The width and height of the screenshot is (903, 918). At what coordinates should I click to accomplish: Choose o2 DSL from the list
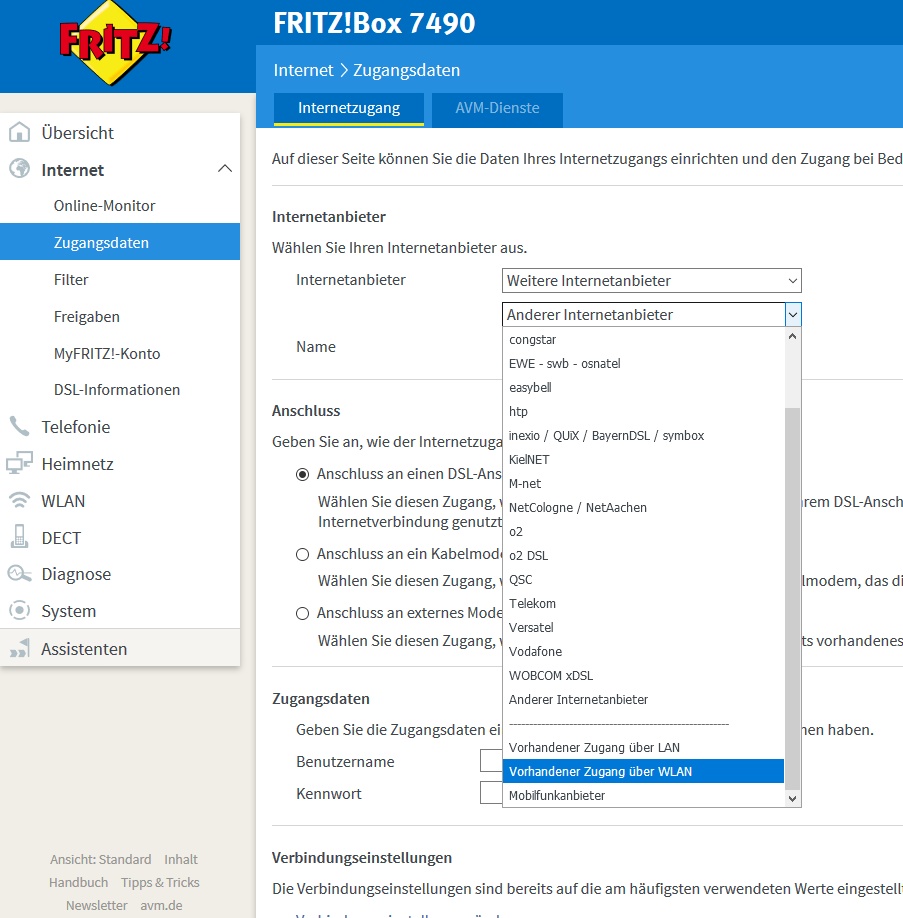(x=643, y=556)
